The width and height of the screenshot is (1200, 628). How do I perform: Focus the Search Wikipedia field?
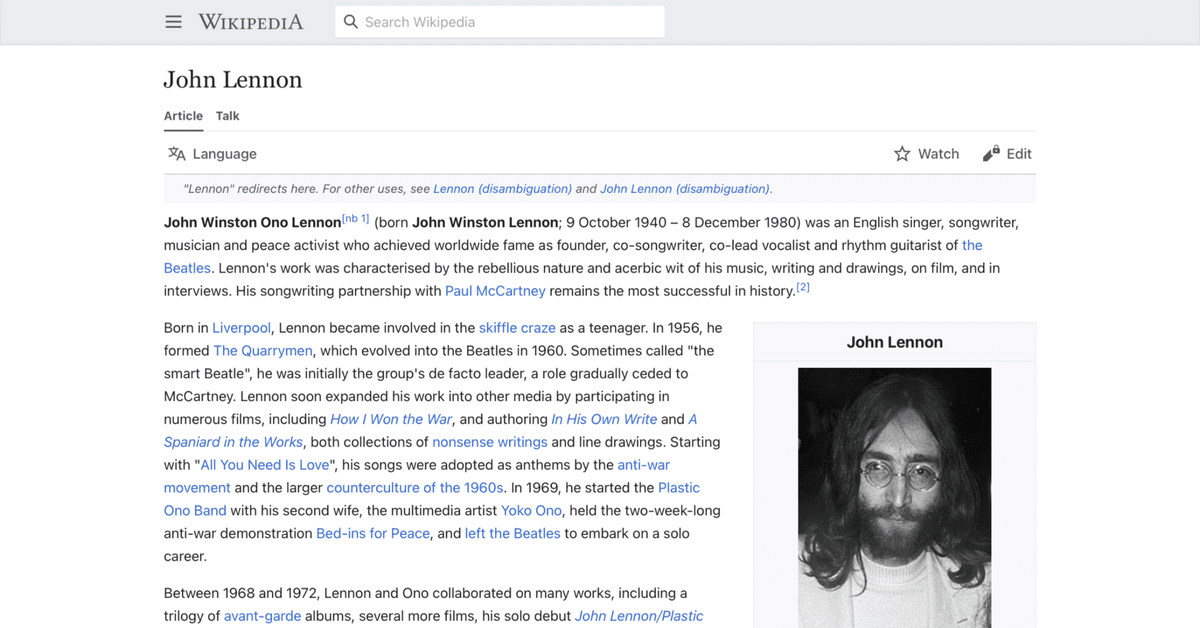[500, 22]
